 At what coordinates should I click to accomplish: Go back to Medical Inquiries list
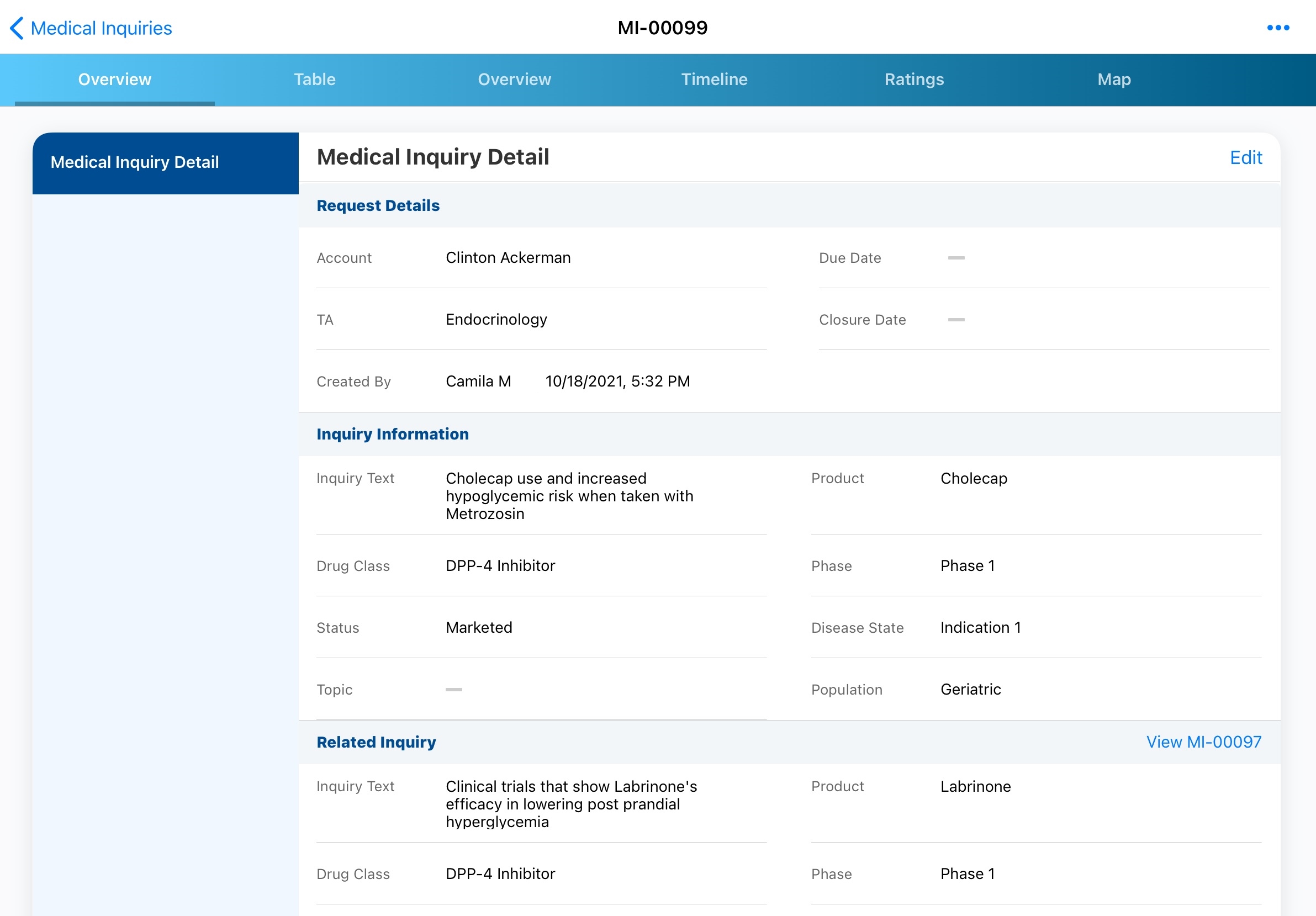pos(101,28)
